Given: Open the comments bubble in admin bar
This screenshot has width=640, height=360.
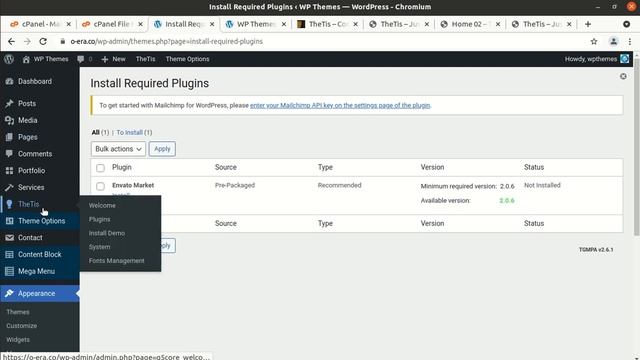Looking at the screenshot, I should tap(81, 59).
